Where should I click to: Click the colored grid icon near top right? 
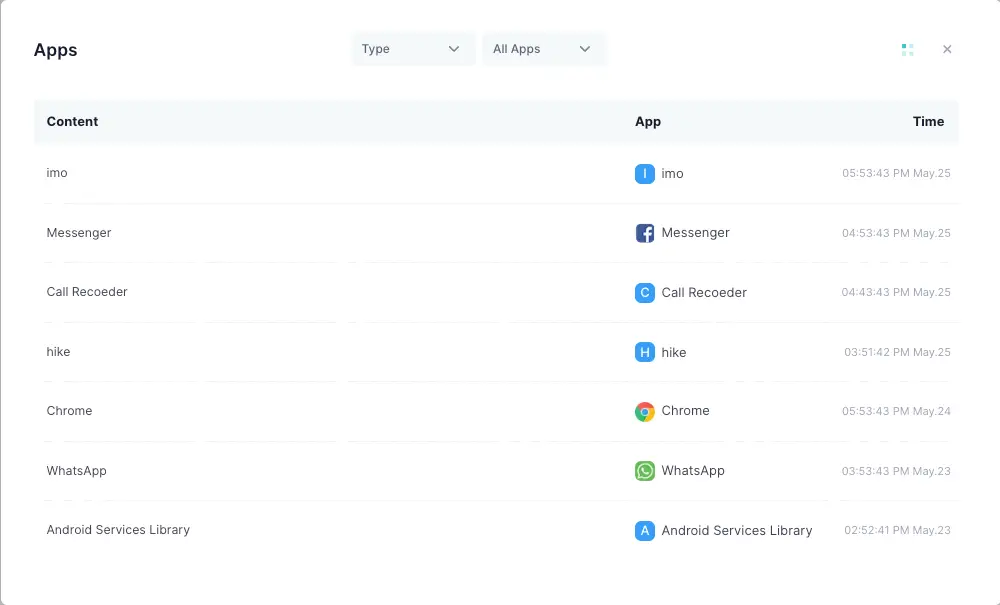point(907,48)
